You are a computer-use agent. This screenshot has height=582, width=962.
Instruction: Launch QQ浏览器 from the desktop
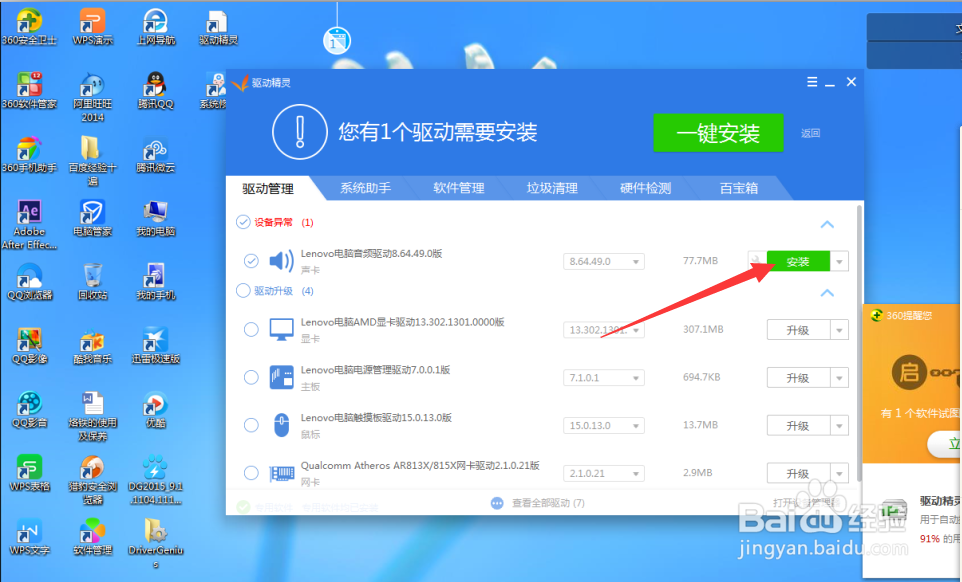(29, 282)
